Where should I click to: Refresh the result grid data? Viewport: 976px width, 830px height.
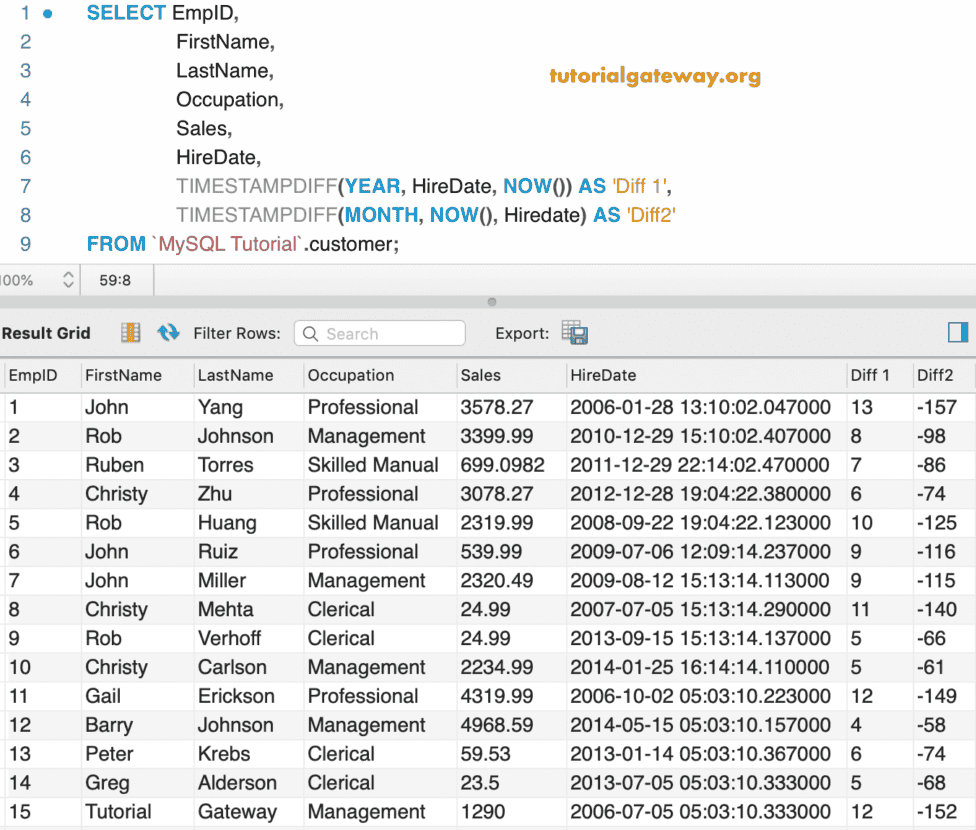point(168,332)
